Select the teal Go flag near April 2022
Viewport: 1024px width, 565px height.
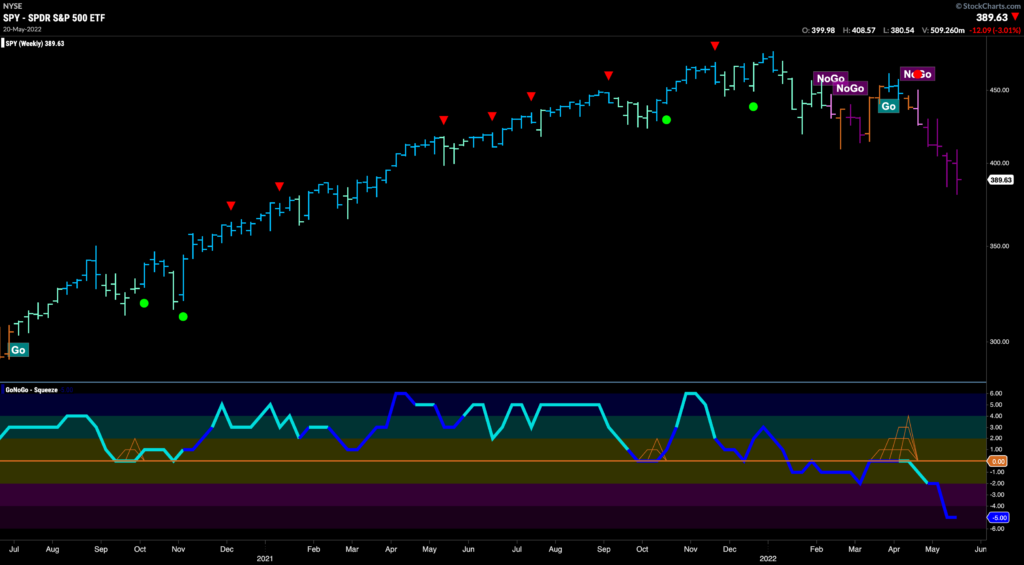(888, 106)
